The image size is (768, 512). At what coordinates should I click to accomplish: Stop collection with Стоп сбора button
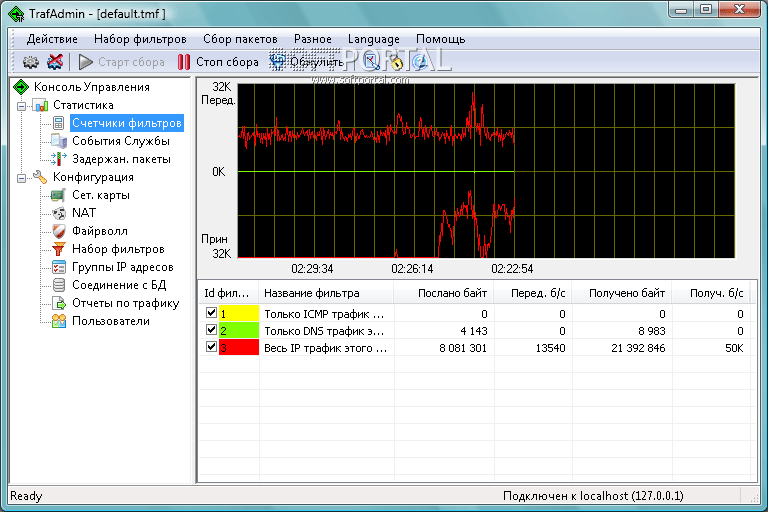click(218, 62)
